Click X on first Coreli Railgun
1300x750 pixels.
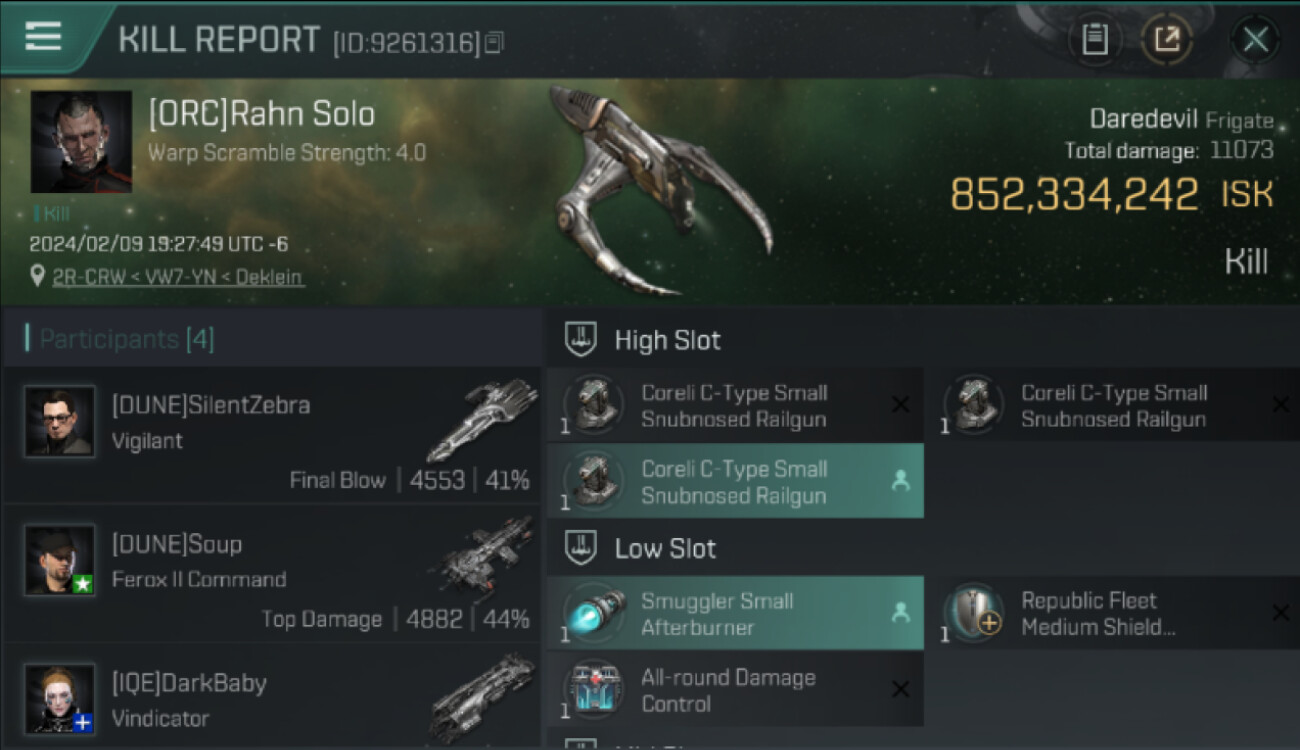tap(900, 405)
